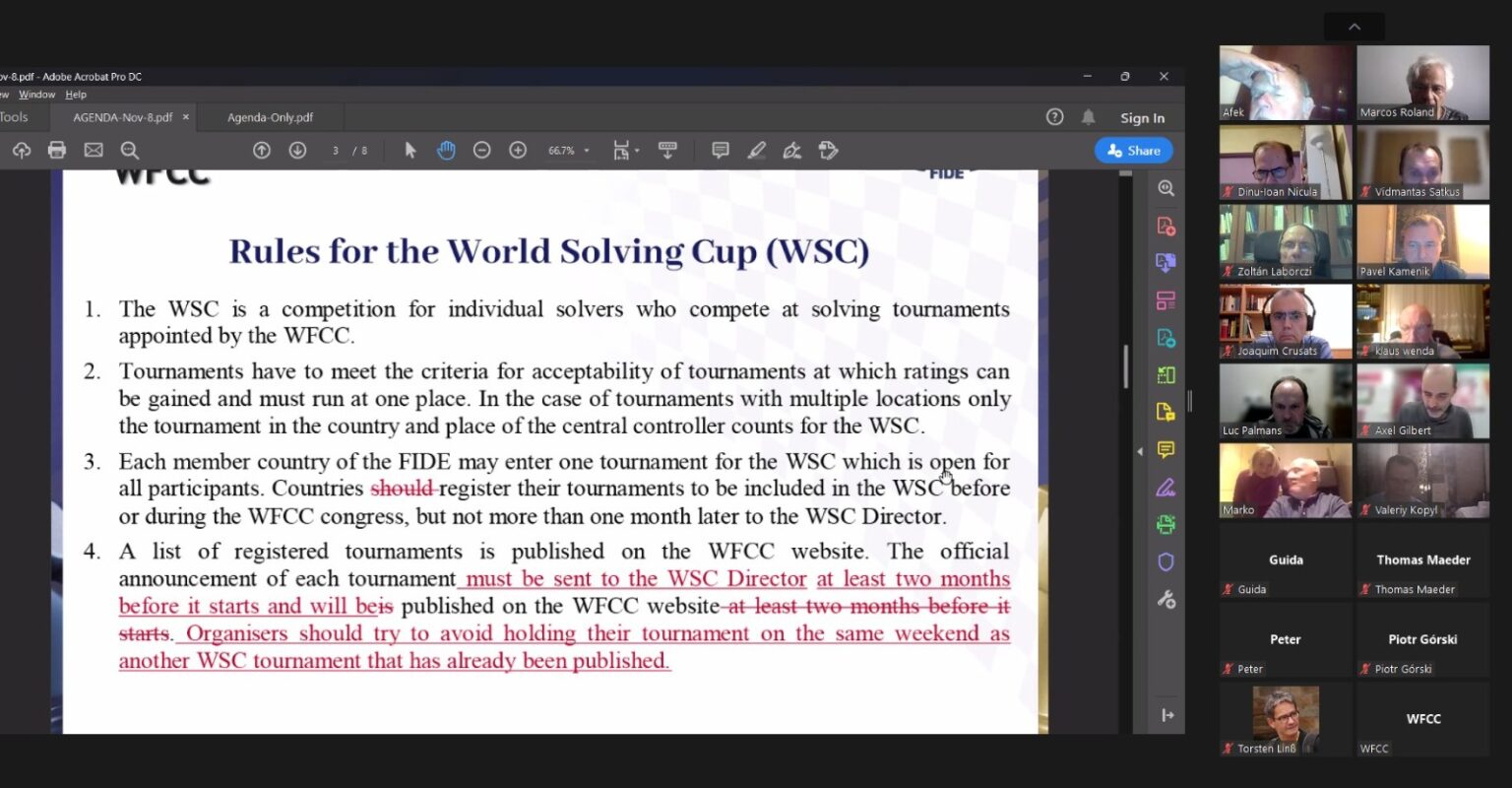Viewport: 1512px width, 788px height.
Task: Click the zoom out minus icon
Action: [481, 150]
